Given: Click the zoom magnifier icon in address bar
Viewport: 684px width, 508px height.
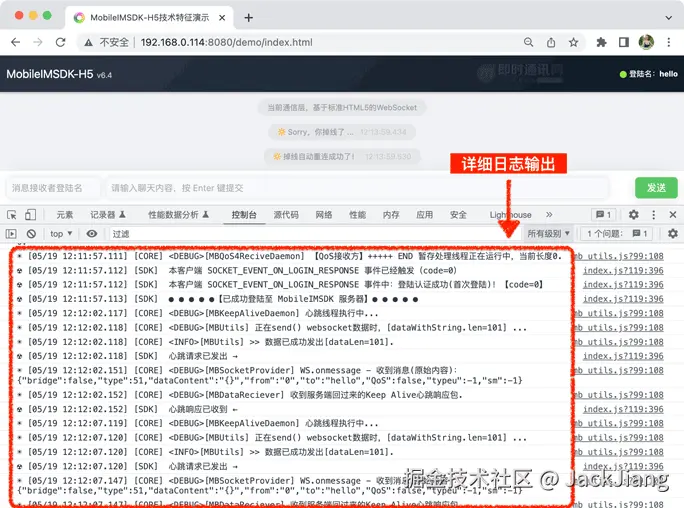Looking at the screenshot, I should (x=528, y=42).
